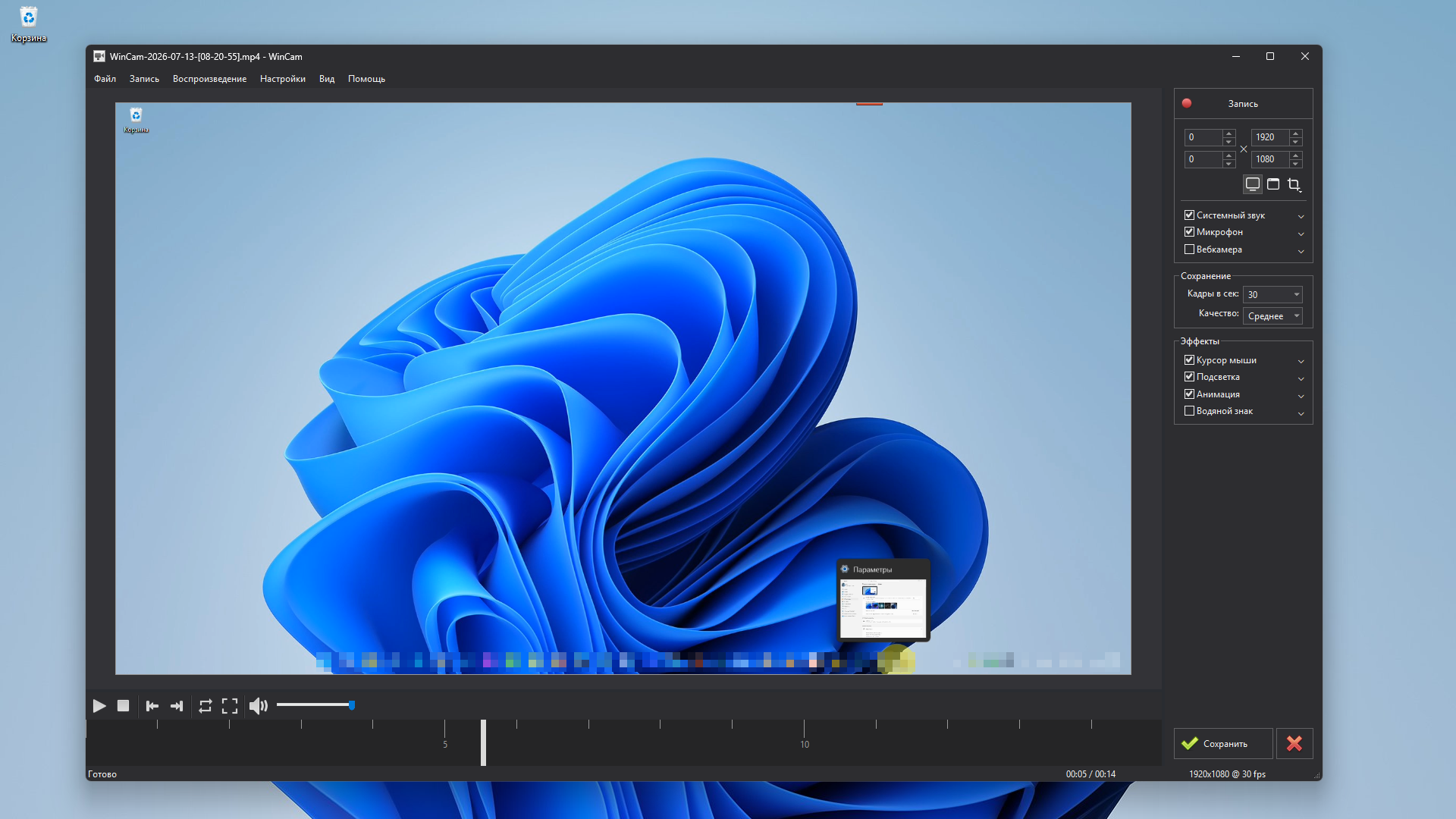The height and width of the screenshot is (819, 1456).
Task: Turn off the Подсветка checkbox
Action: pos(1189,377)
